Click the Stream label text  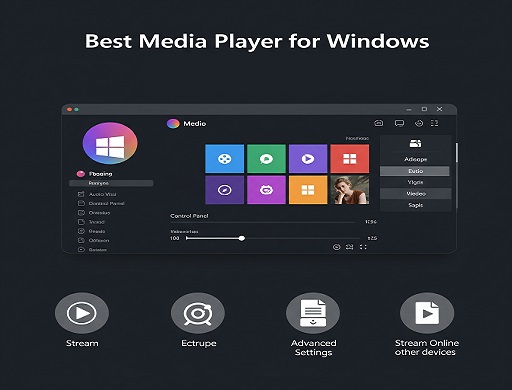pyautogui.click(x=82, y=343)
